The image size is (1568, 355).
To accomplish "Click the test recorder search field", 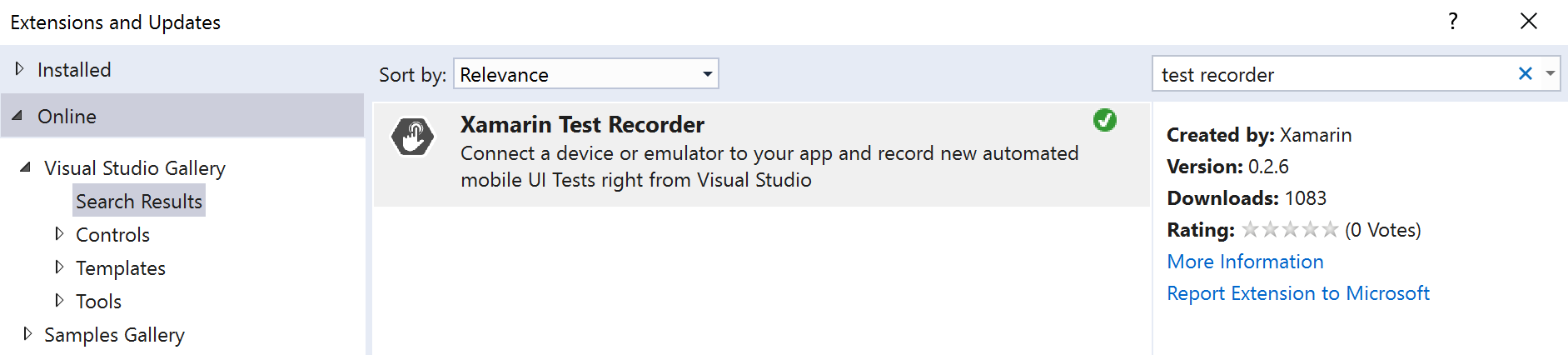I will coord(1332,74).
